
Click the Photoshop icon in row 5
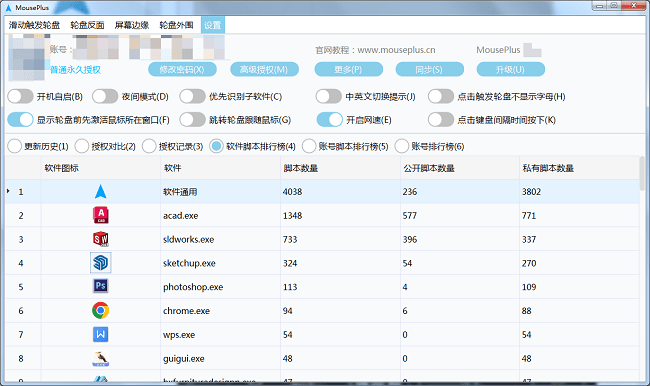[101, 286]
